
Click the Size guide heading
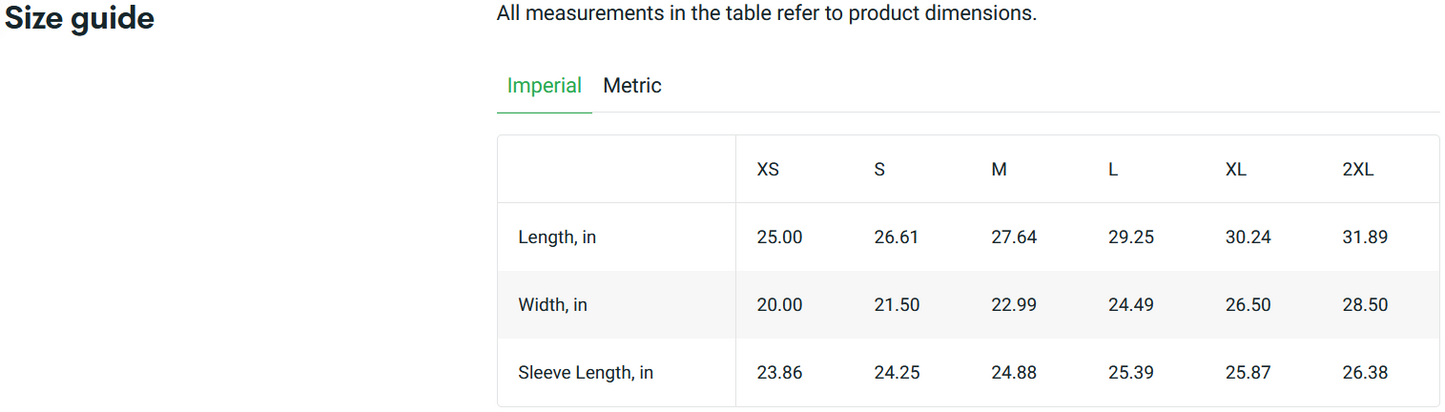coord(80,18)
